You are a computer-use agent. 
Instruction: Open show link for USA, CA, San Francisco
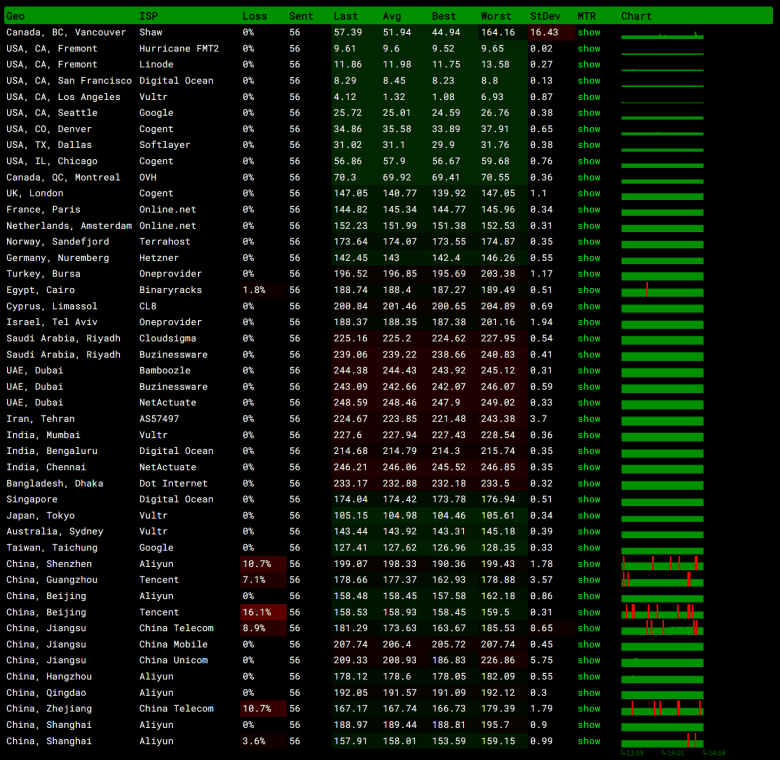(588, 81)
